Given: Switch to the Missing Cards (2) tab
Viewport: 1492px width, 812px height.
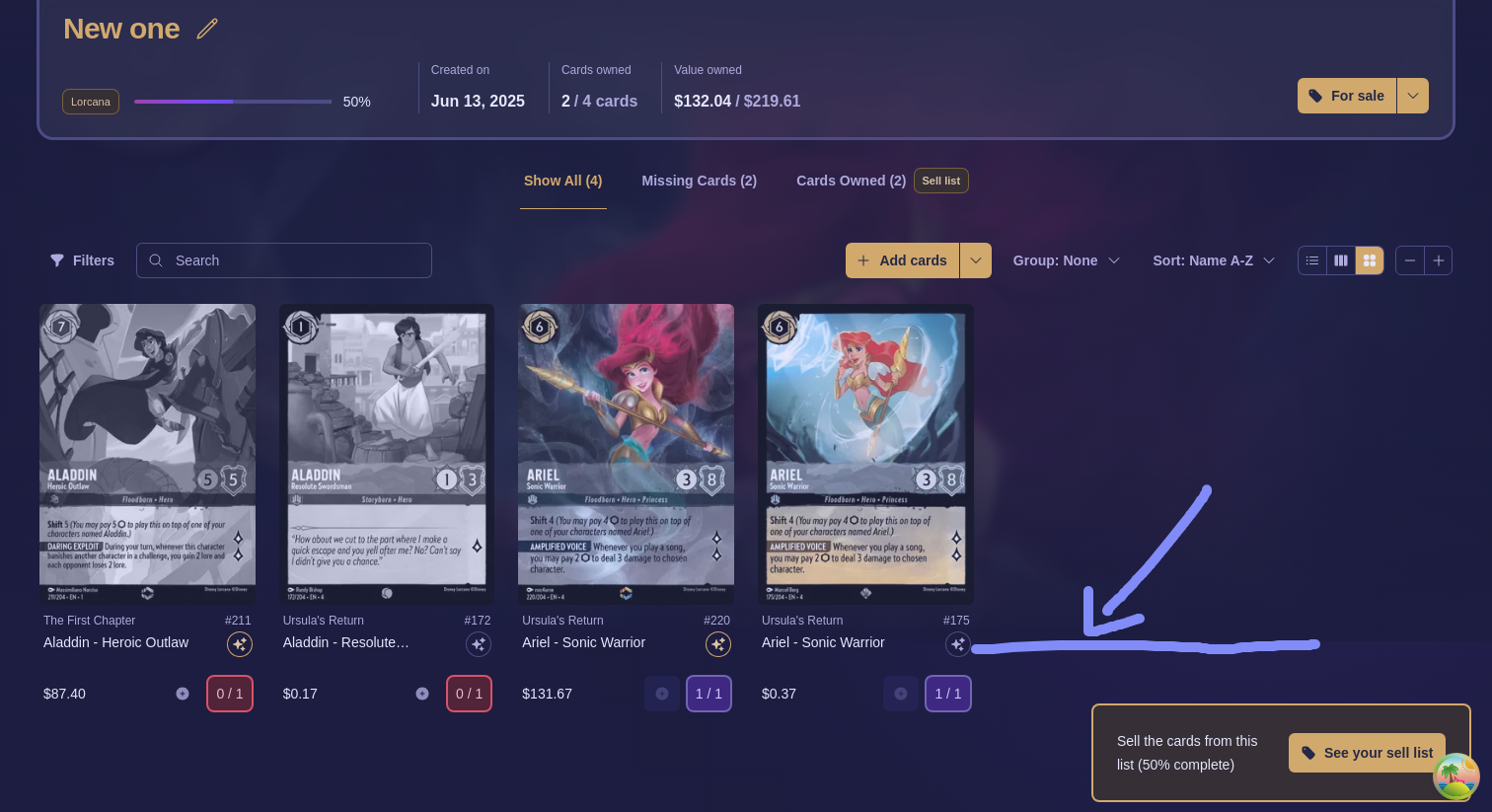Looking at the screenshot, I should point(700,181).
